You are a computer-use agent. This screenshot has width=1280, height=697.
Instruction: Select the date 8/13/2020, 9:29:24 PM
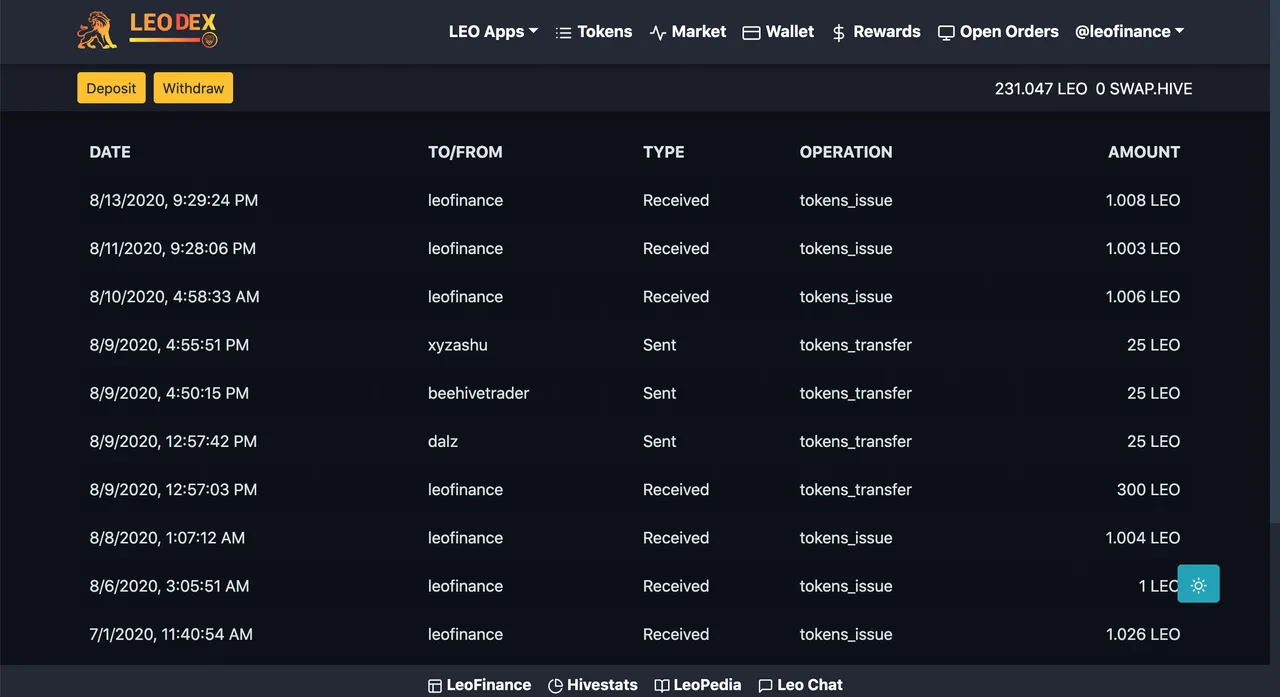[x=174, y=200]
